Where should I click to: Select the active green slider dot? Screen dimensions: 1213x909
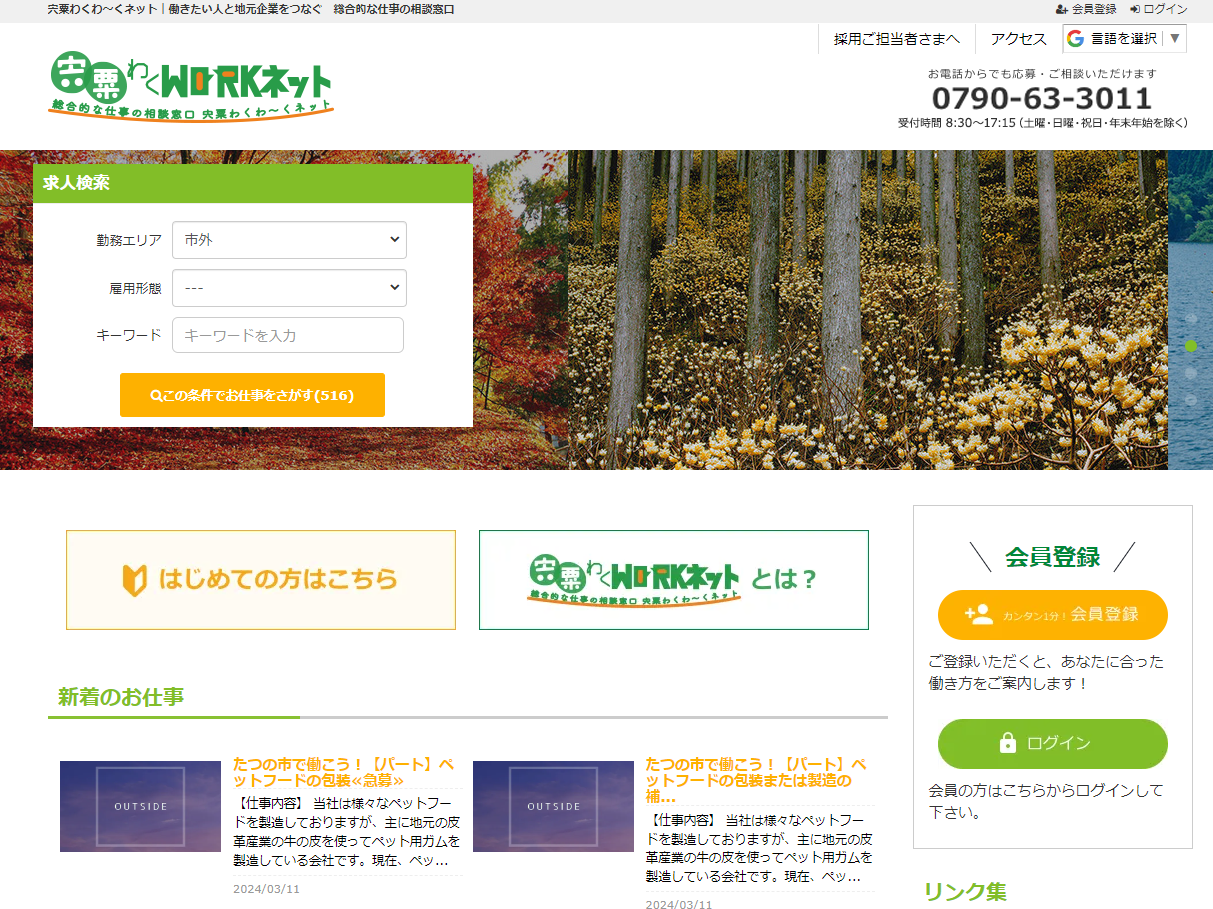(1191, 346)
